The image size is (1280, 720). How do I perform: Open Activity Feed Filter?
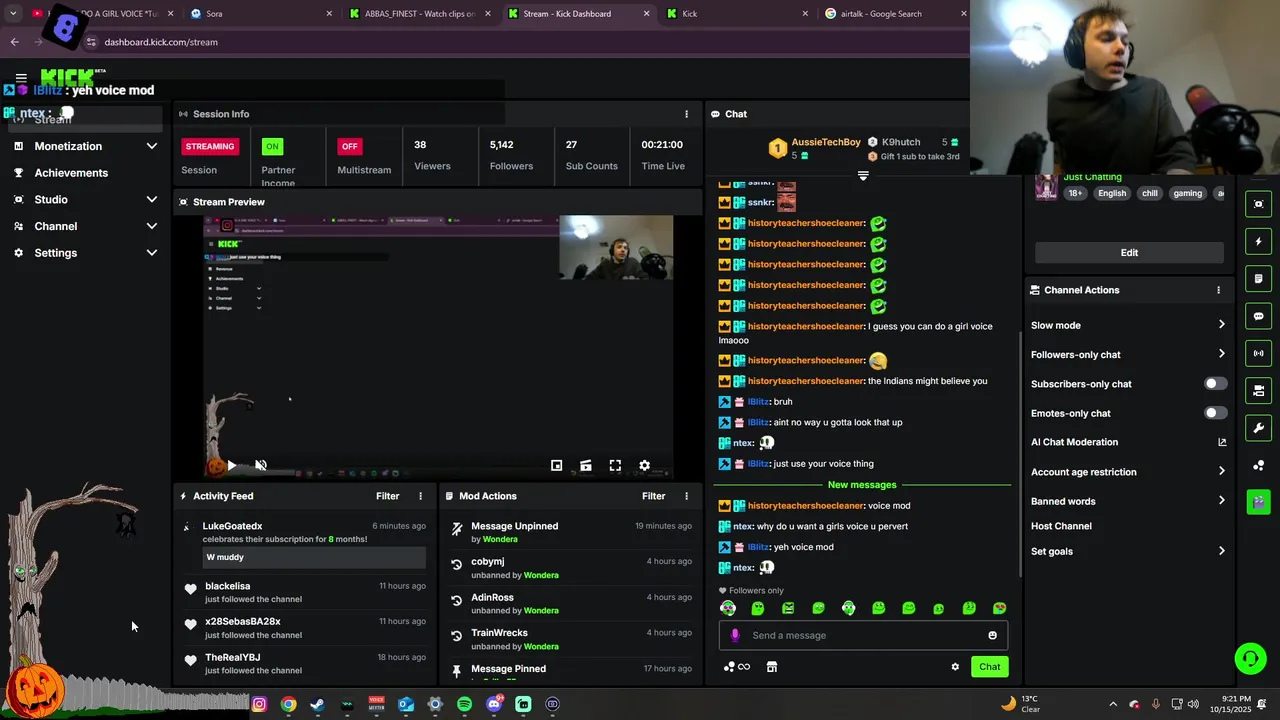(387, 496)
